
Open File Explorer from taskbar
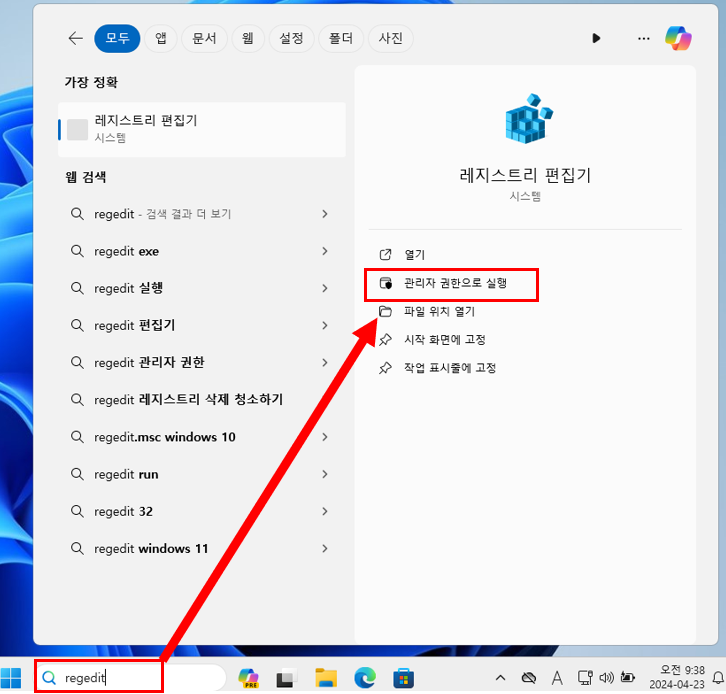tap(326, 678)
